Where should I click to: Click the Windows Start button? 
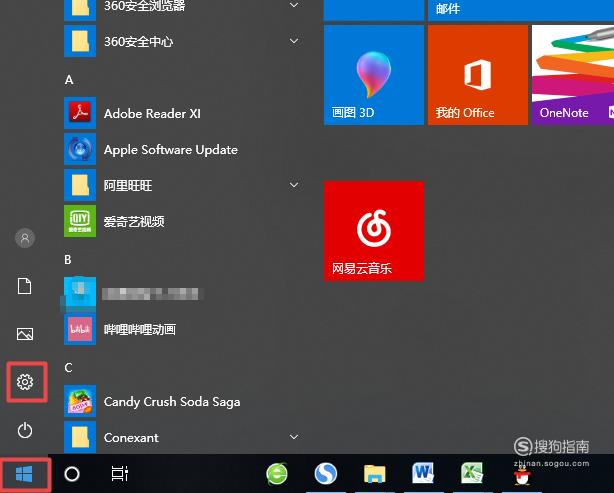coord(24,474)
